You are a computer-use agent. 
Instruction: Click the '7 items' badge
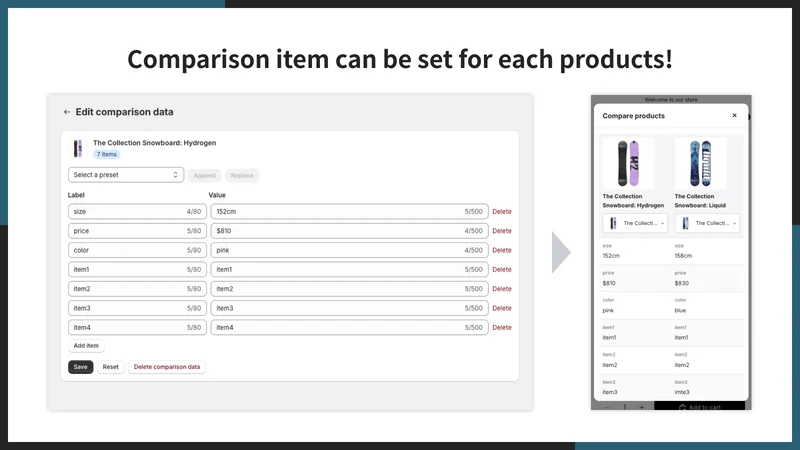point(107,154)
